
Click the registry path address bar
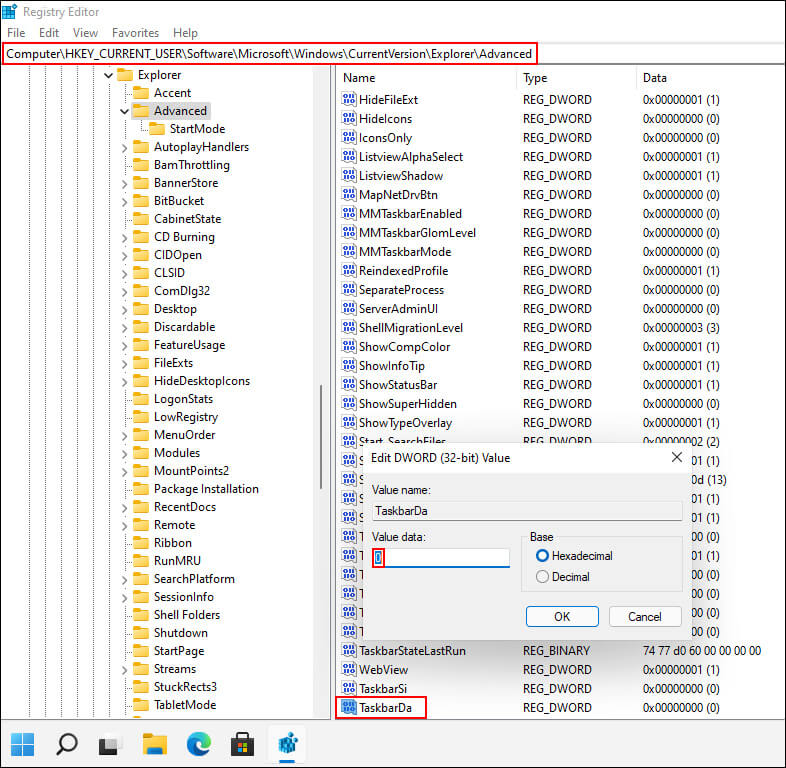point(393,54)
